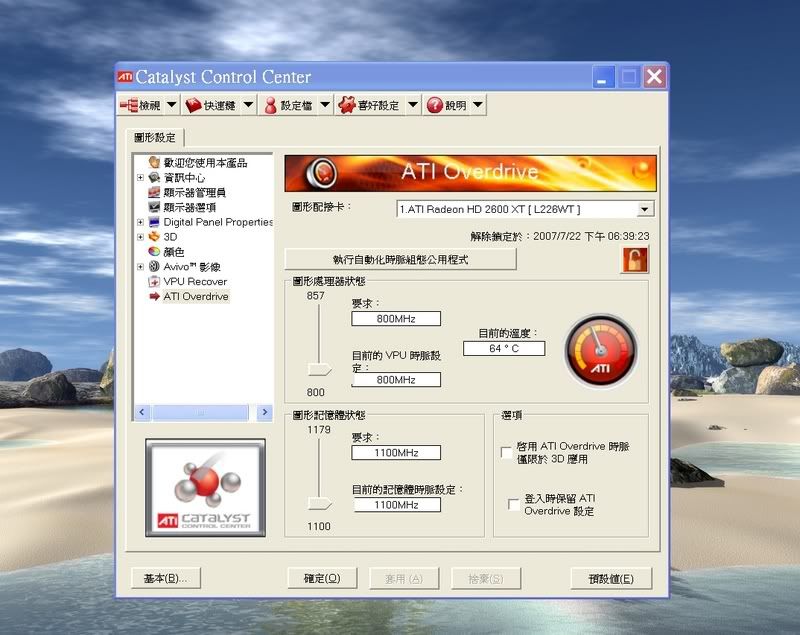Click the tree horizontal scrollbar thumb

(201, 412)
